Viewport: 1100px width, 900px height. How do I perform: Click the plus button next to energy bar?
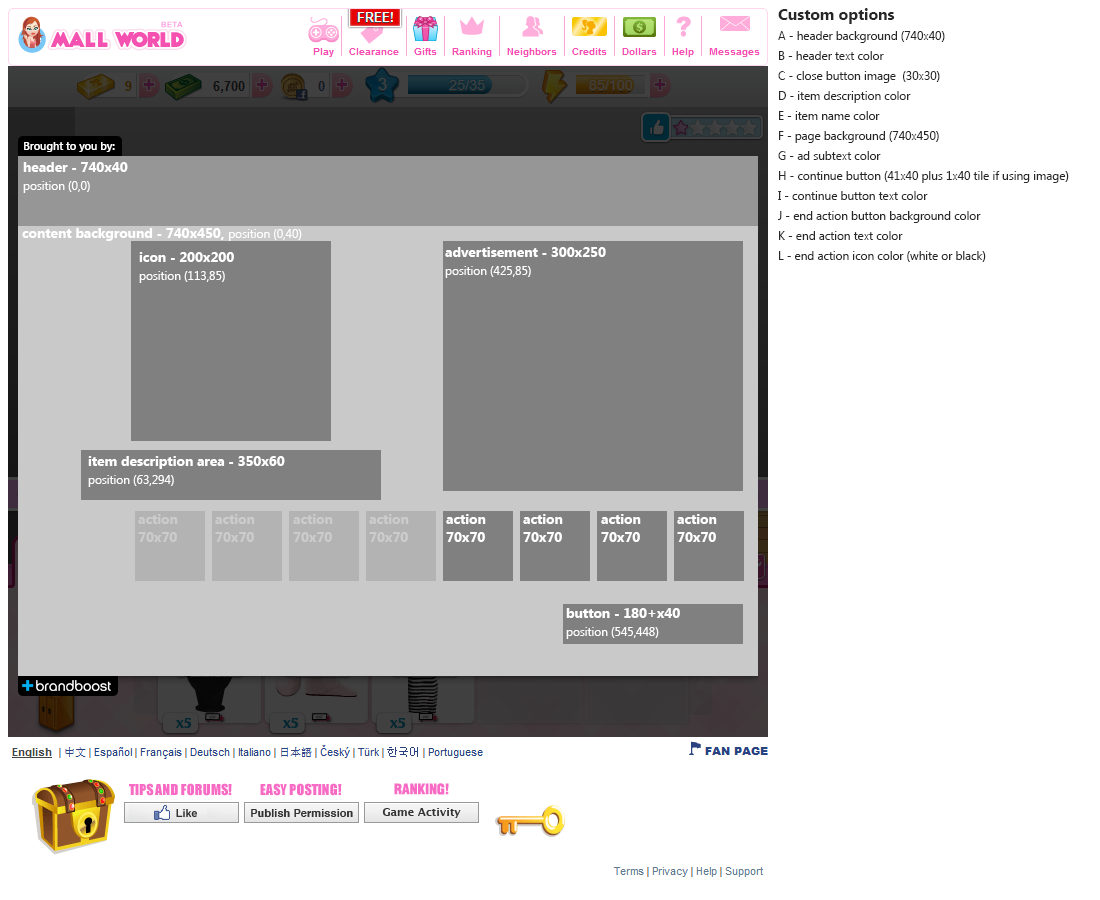660,86
